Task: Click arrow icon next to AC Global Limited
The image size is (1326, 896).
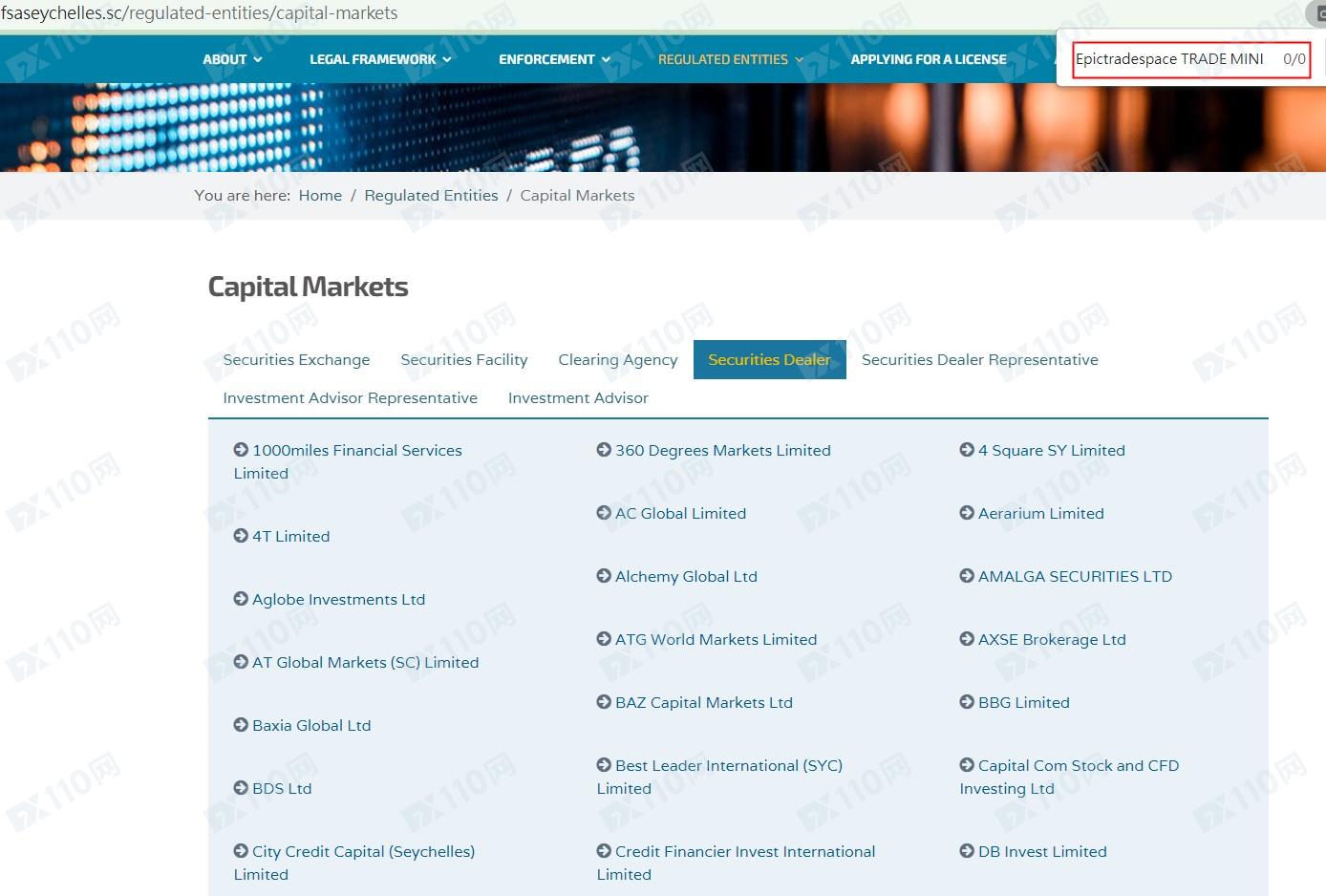Action: point(604,513)
